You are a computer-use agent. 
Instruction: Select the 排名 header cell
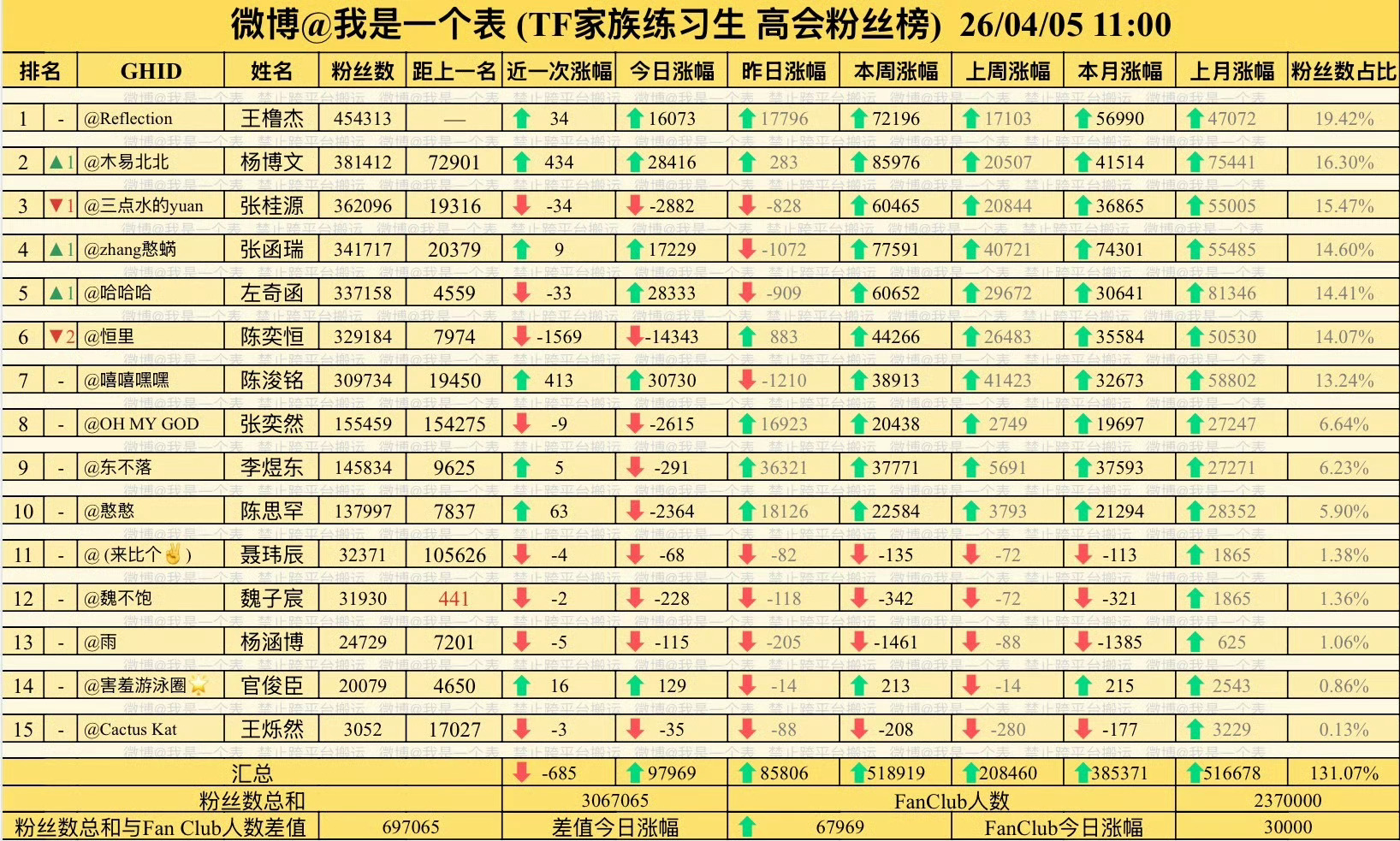(40, 71)
